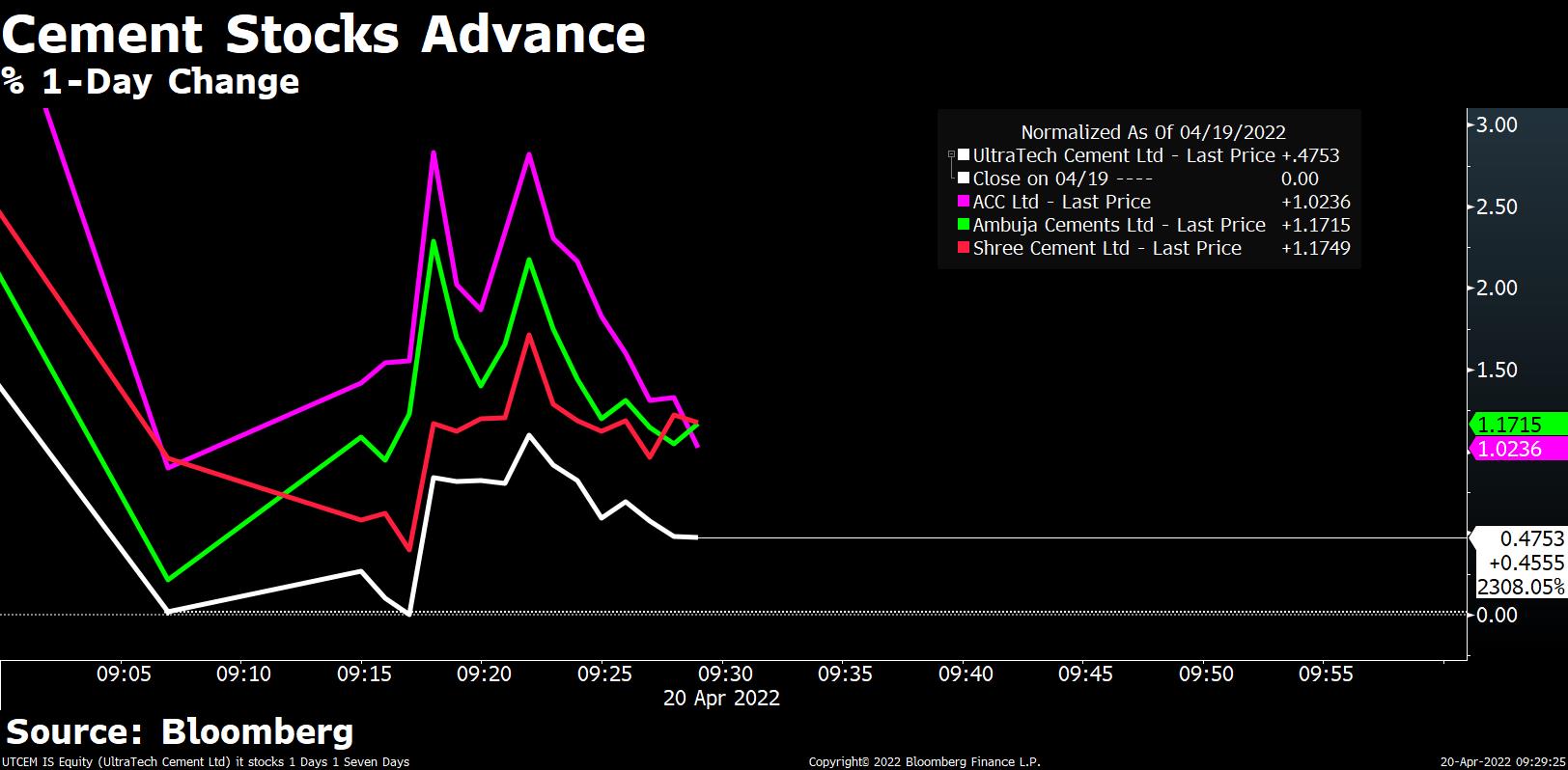The image size is (1568, 770).
Task: Click the magenta 1.0236 price tag
Action: pyautogui.click(x=1511, y=449)
